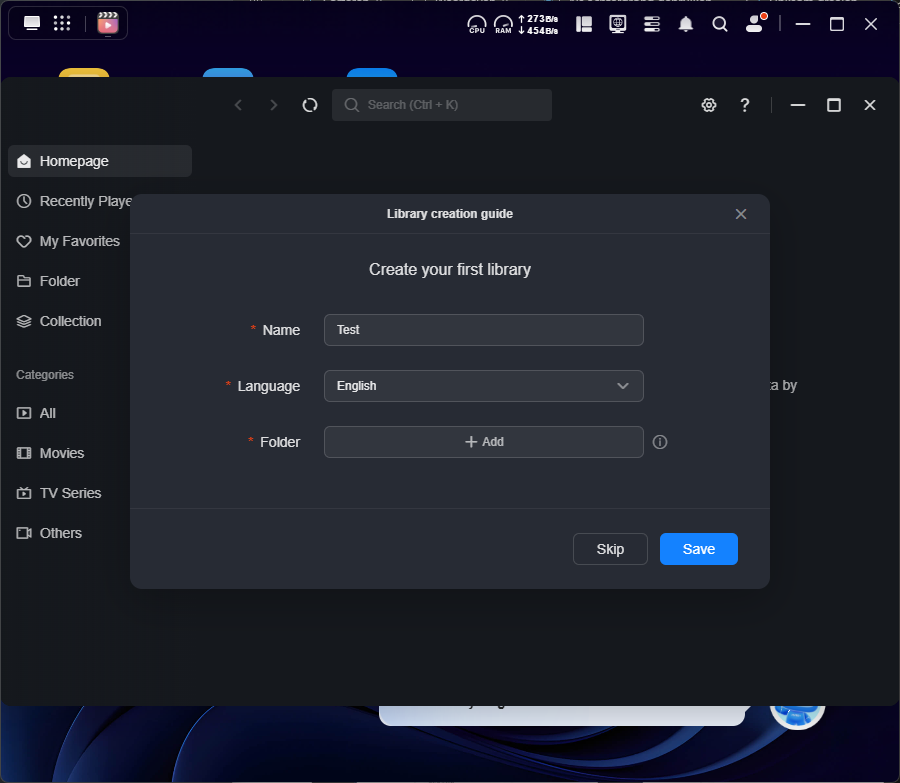Click the Name input field
This screenshot has height=783, width=900.
click(x=483, y=330)
